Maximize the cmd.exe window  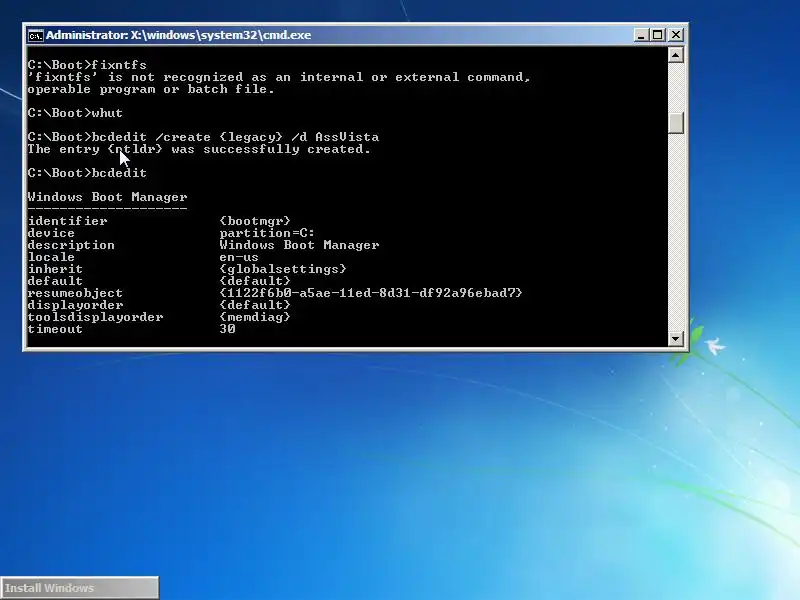(x=658, y=35)
